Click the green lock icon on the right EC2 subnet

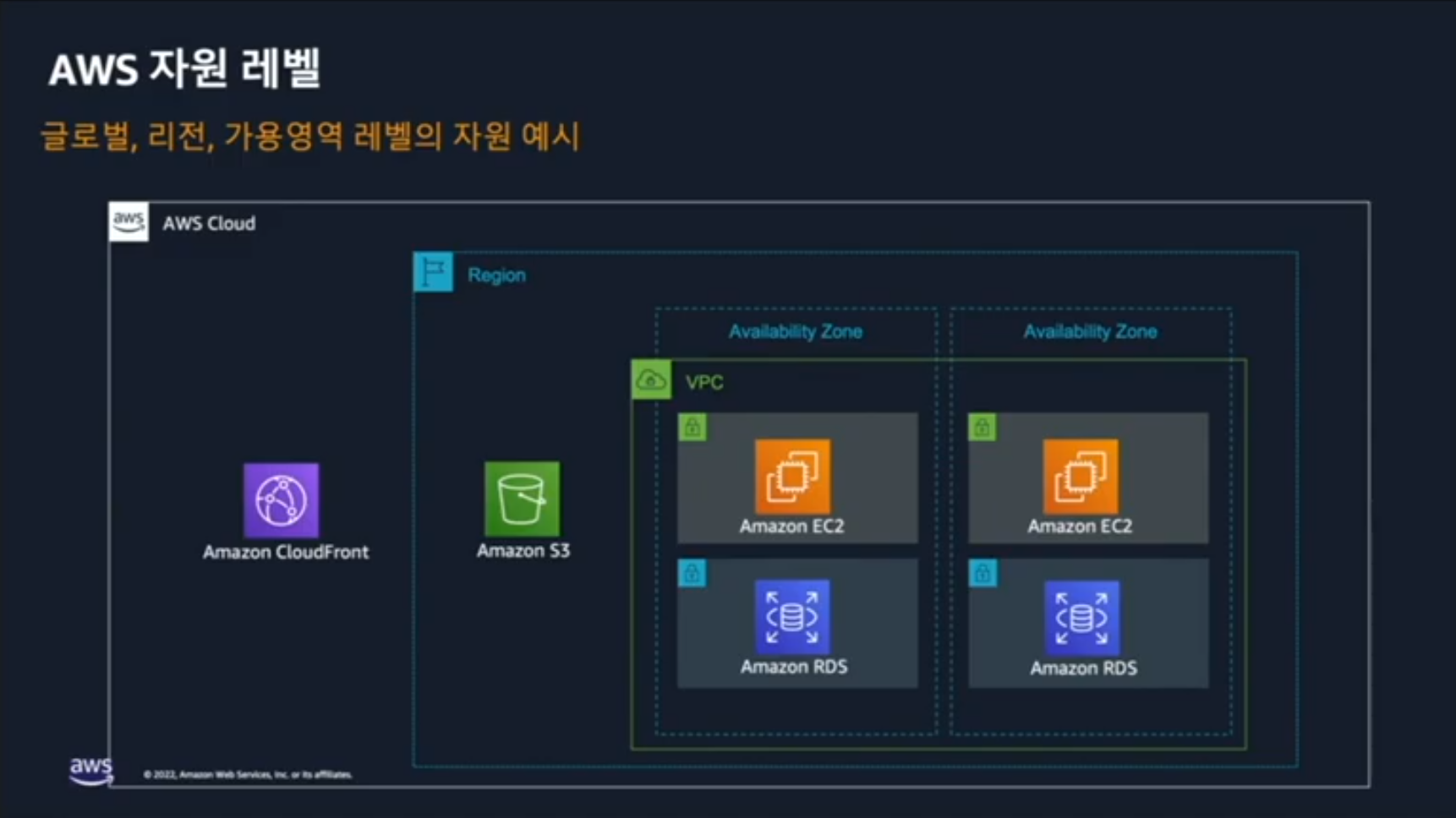click(983, 427)
